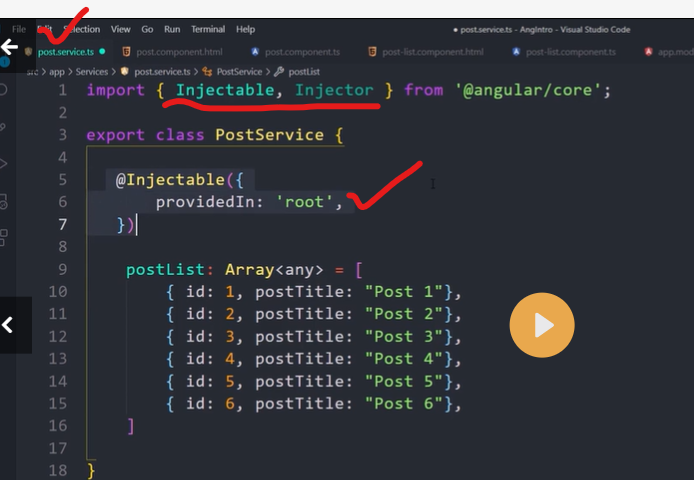Click the orange play button overlay

542,325
